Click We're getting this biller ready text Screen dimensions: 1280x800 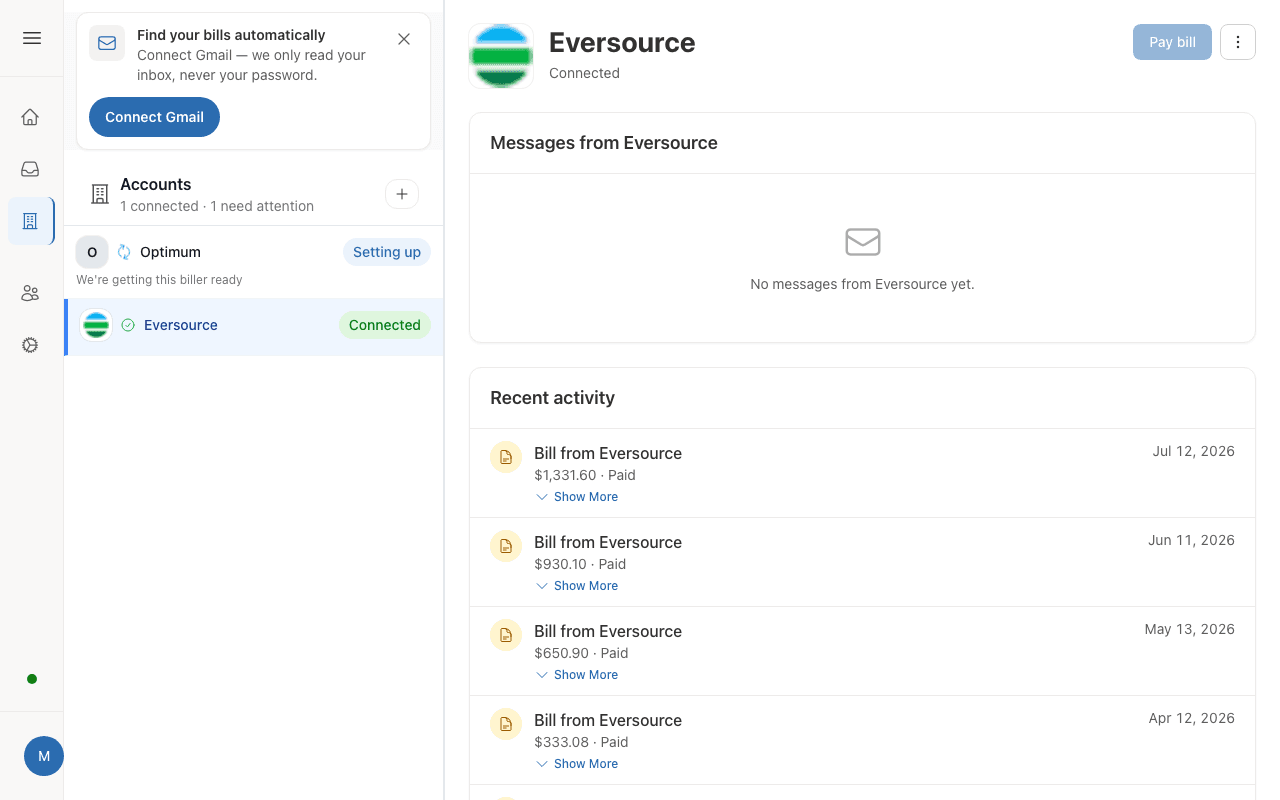(159, 280)
